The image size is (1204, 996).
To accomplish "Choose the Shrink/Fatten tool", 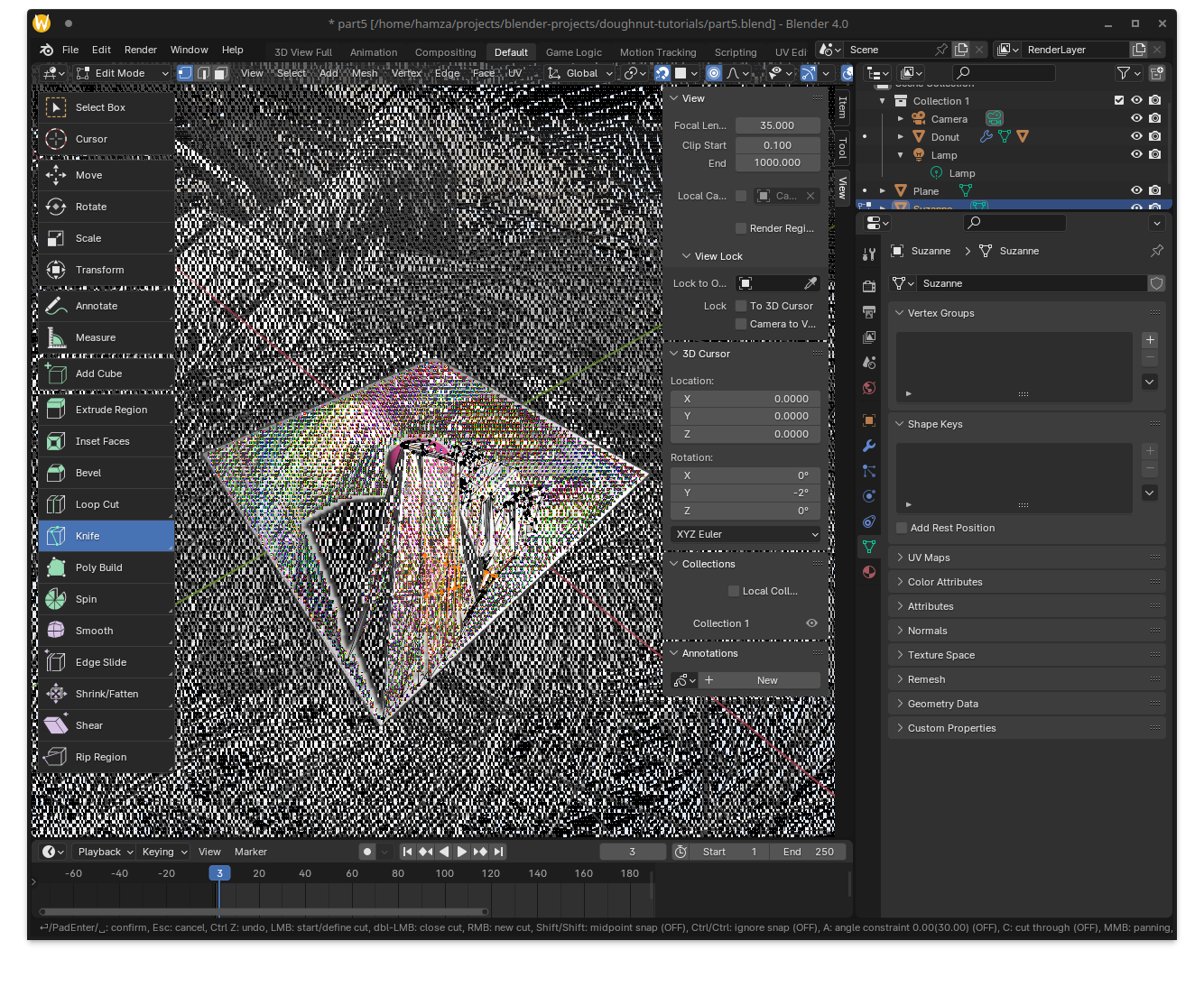I will pos(106,694).
